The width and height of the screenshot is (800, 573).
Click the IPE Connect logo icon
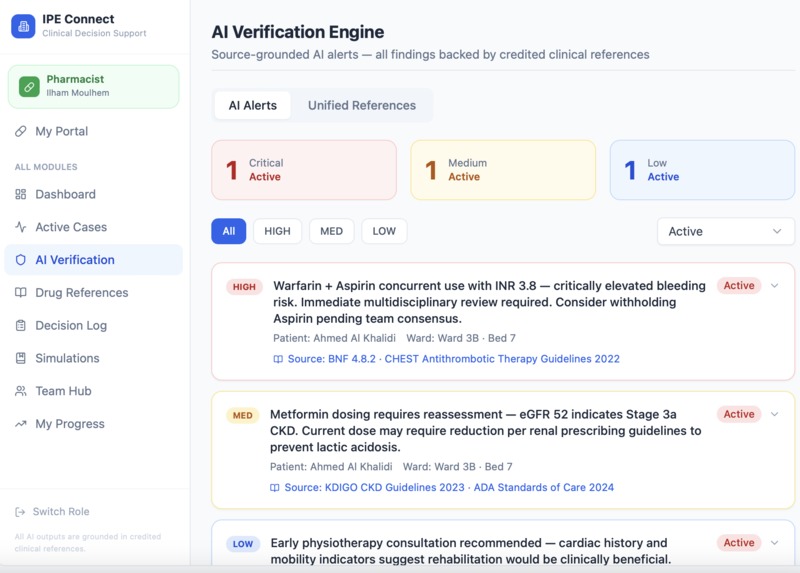(23, 26)
